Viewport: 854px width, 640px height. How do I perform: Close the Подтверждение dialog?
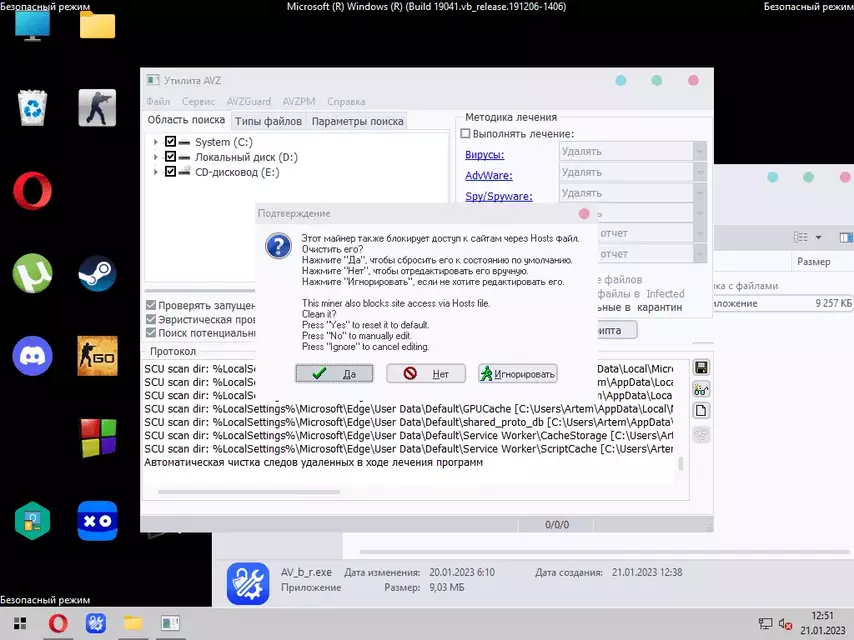pyautogui.click(x=584, y=214)
